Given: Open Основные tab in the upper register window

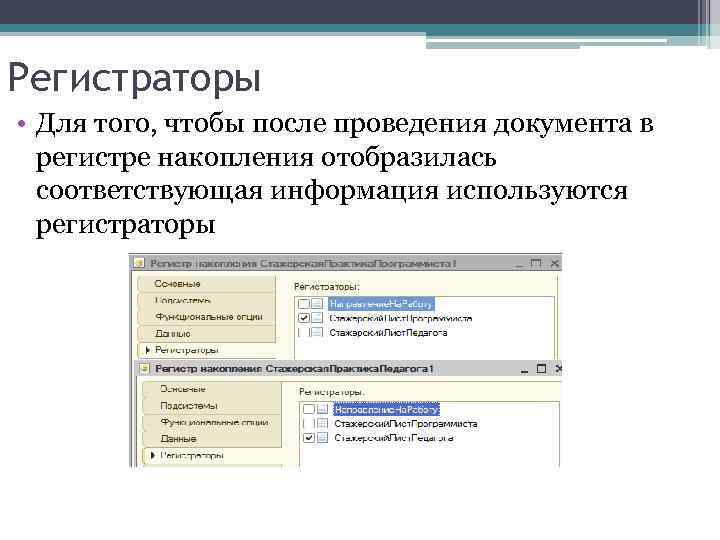Looking at the screenshot, I should [x=207, y=284].
